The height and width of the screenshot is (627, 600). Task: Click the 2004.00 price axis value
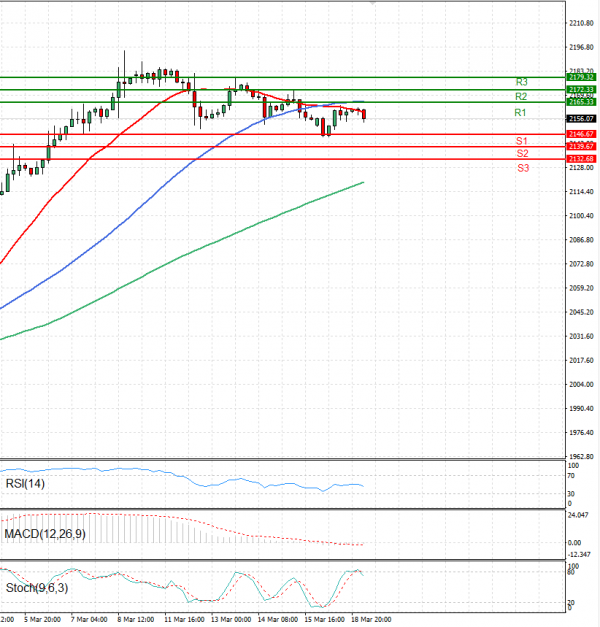pos(581,384)
